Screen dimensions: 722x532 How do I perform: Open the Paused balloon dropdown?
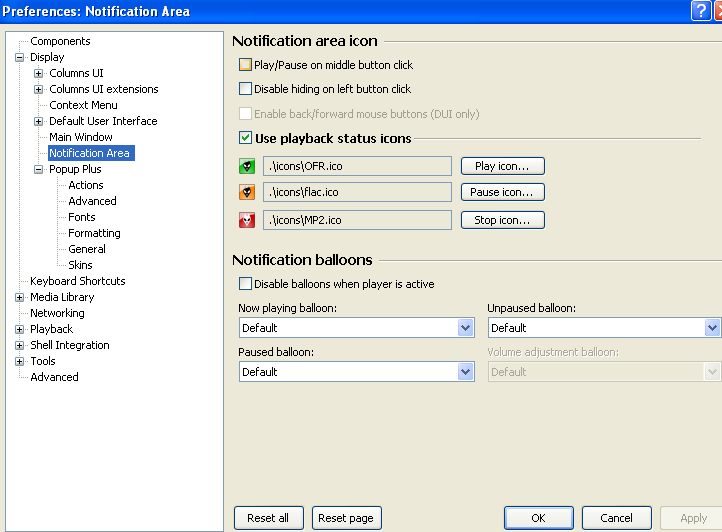465,372
